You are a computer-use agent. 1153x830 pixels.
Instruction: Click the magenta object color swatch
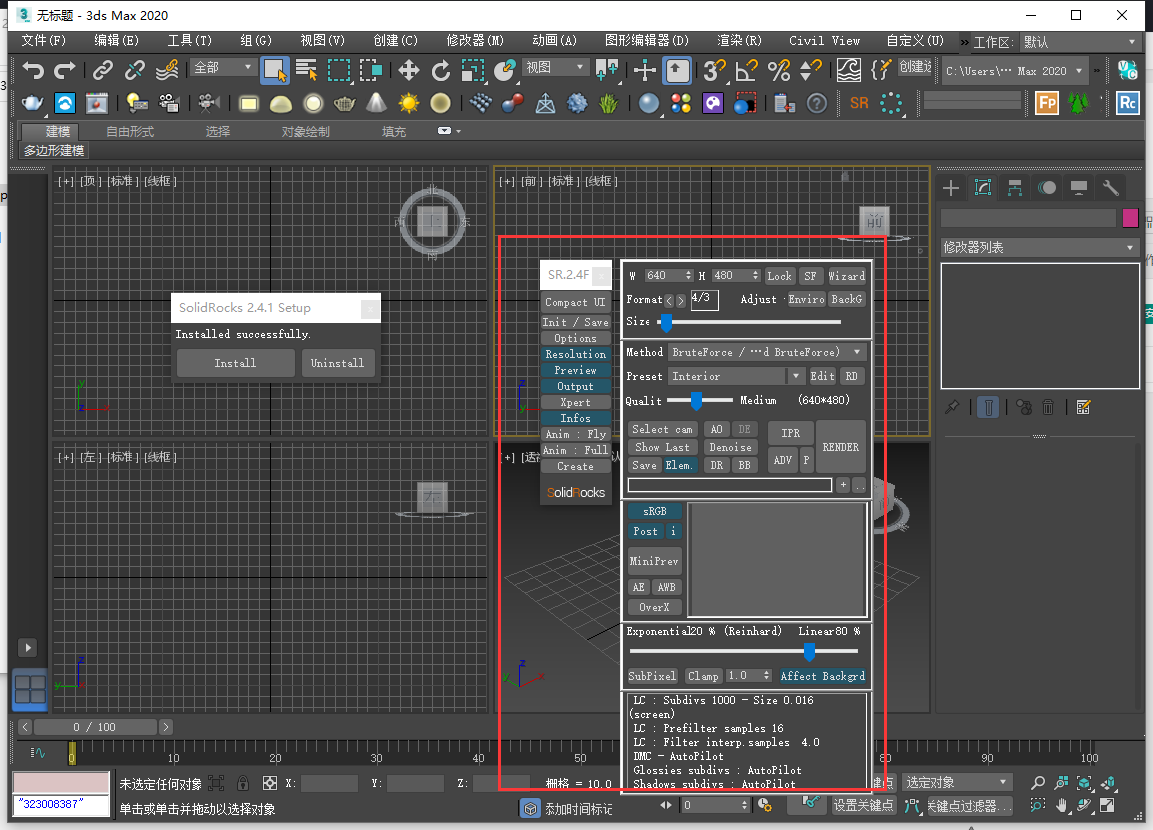(1130, 218)
